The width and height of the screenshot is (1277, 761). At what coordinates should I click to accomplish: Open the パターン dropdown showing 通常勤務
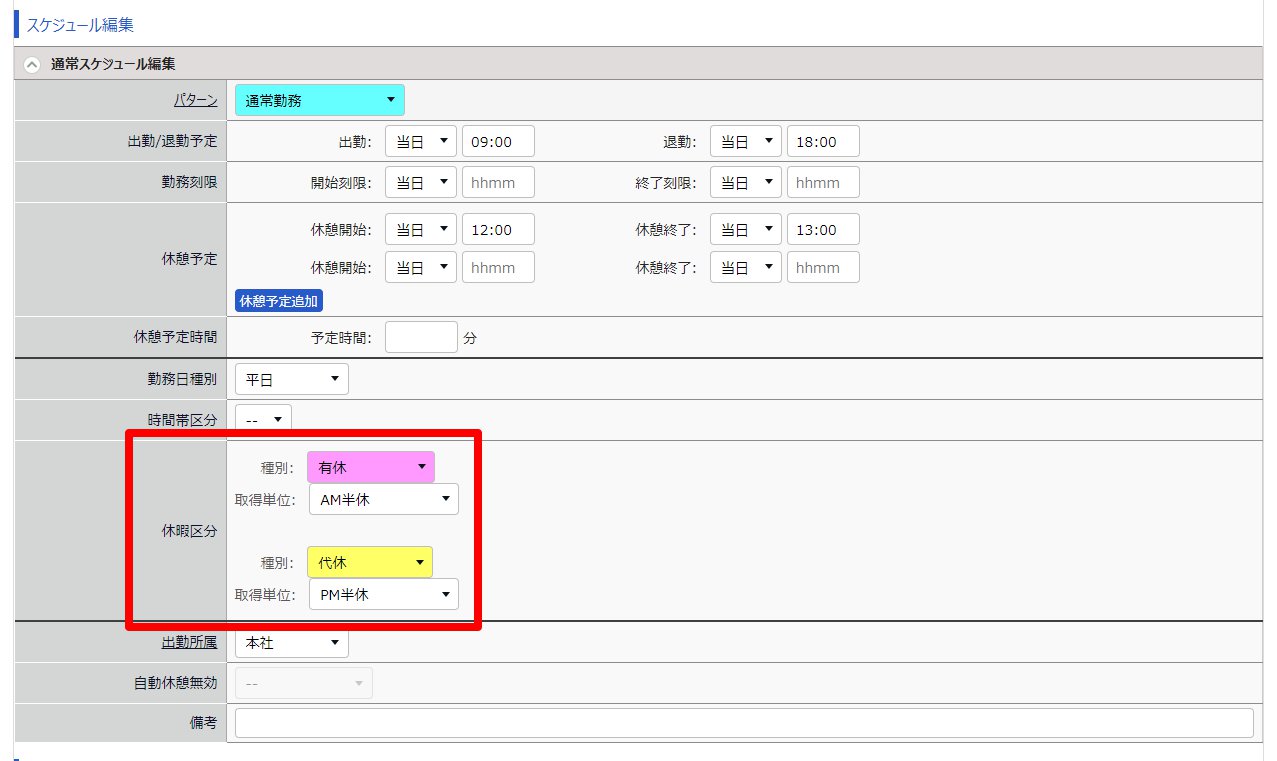click(320, 100)
